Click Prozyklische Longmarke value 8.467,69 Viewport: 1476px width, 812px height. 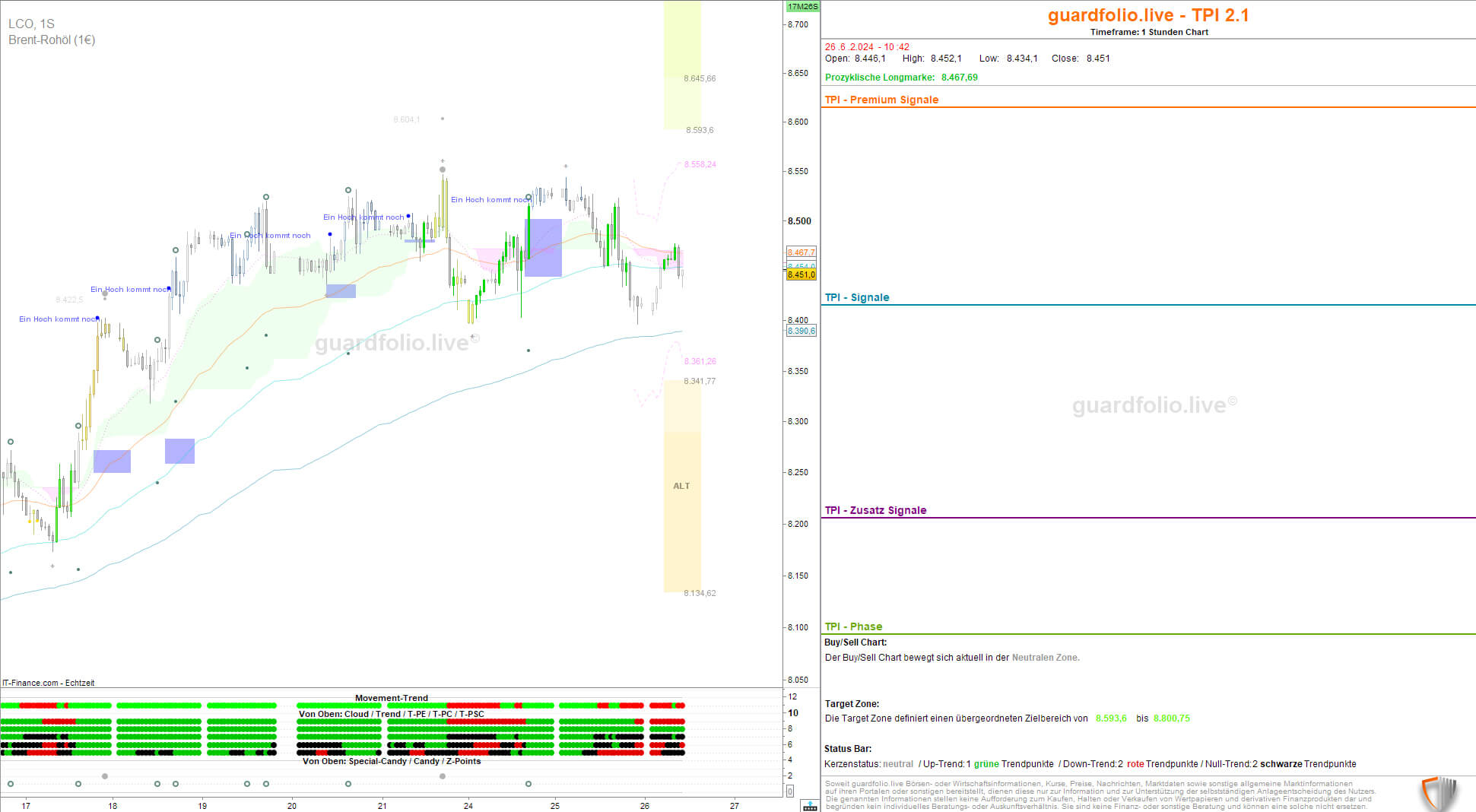[960, 78]
